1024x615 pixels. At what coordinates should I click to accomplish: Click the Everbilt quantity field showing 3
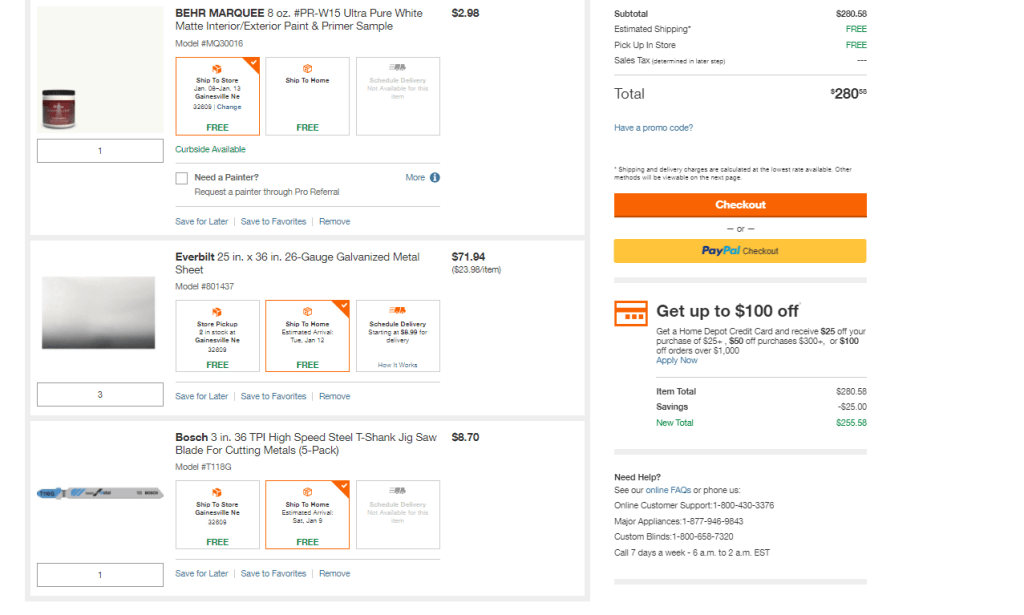tap(100, 395)
